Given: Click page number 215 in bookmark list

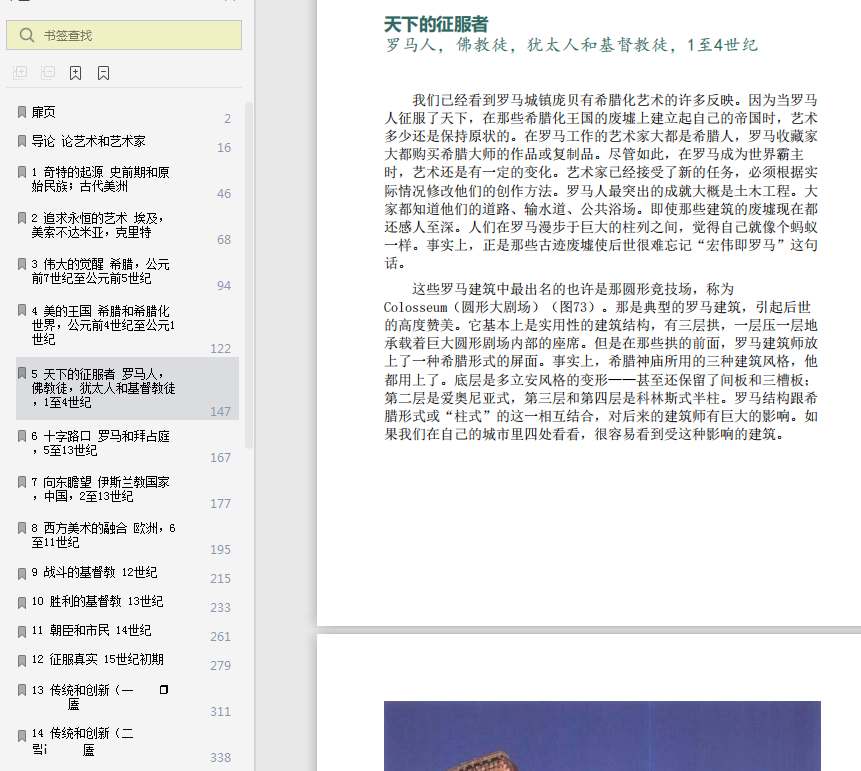Looking at the screenshot, I should 221,579.
